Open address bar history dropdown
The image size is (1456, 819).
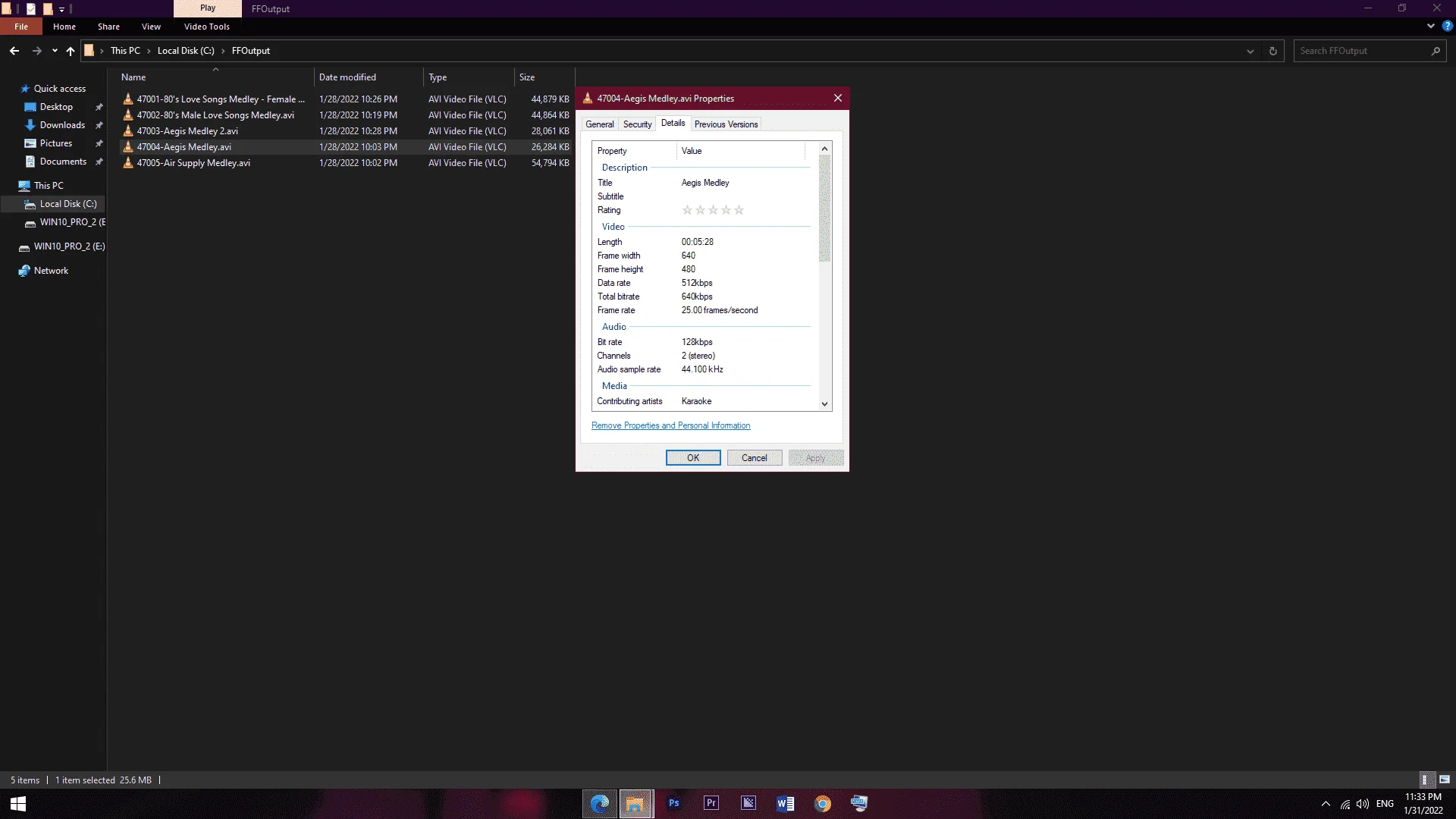[x=1250, y=51]
